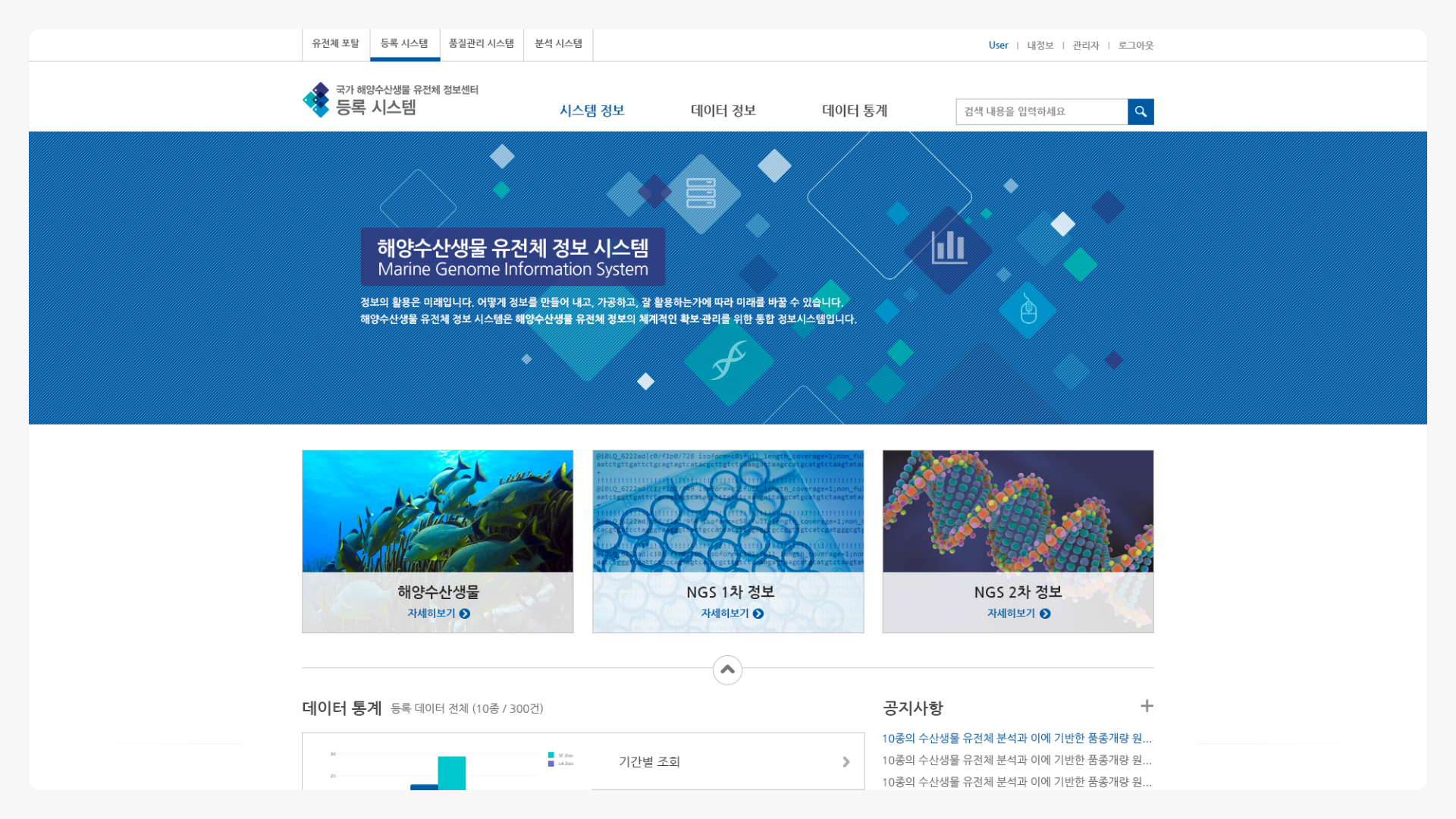This screenshot has width=1456, height=819.
Task: Open the 내정보 link
Action: pyautogui.click(x=1039, y=45)
